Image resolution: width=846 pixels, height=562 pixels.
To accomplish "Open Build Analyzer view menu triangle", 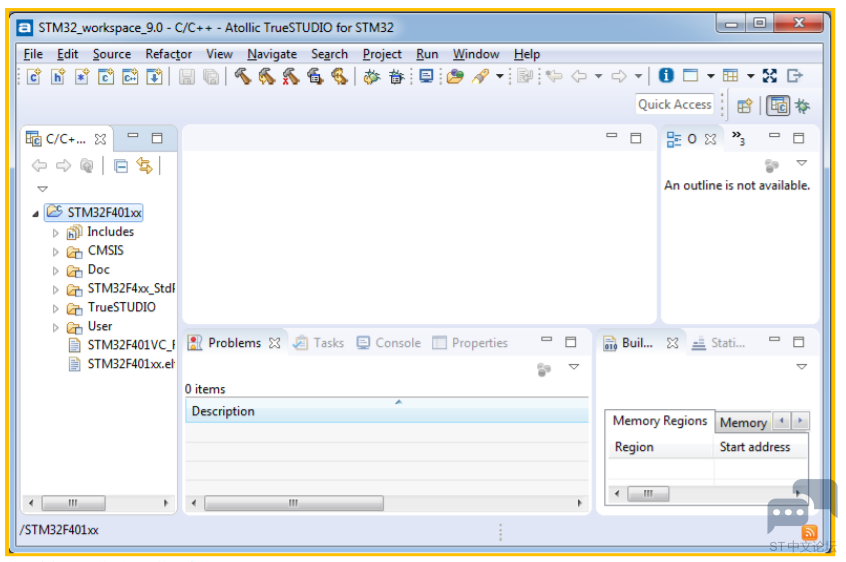I will [802, 367].
